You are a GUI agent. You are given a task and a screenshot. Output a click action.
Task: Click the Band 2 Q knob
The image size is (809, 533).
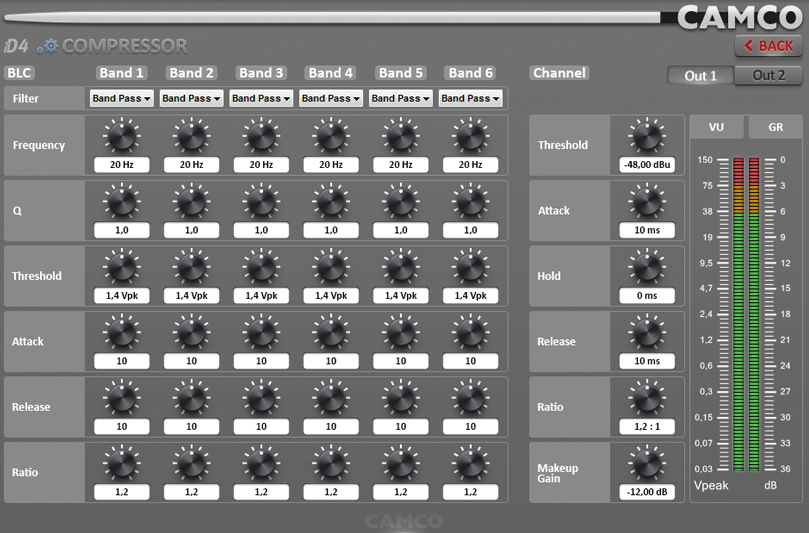[x=191, y=201]
